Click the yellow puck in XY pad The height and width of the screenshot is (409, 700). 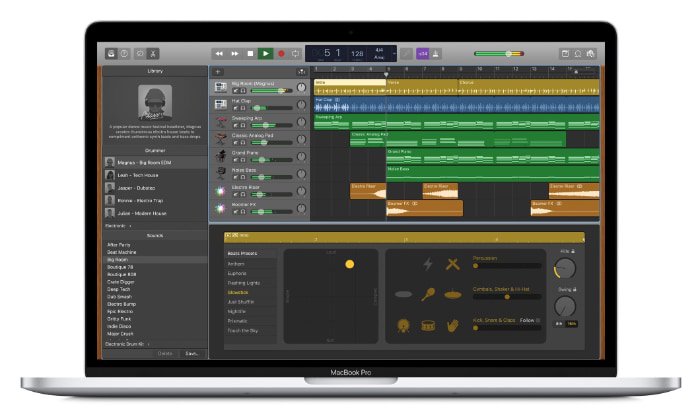pyautogui.click(x=350, y=264)
